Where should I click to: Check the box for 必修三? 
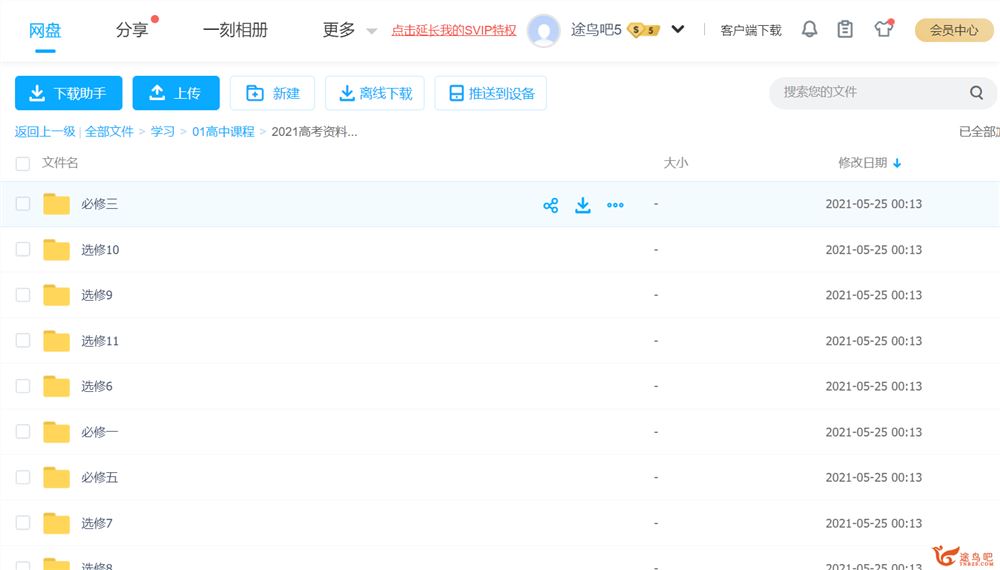click(x=23, y=204)
